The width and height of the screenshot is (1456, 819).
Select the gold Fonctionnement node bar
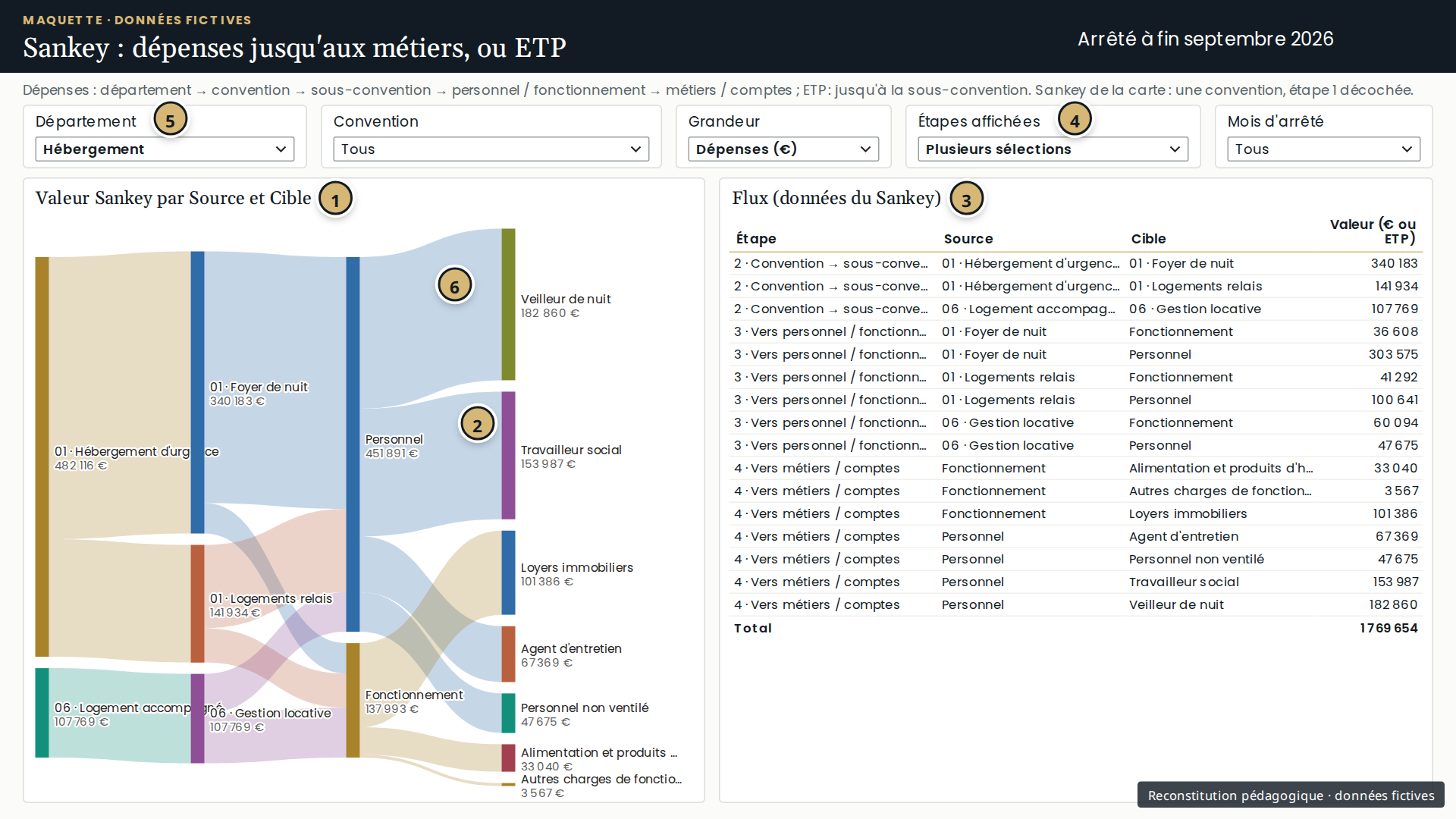coord(353,700)
